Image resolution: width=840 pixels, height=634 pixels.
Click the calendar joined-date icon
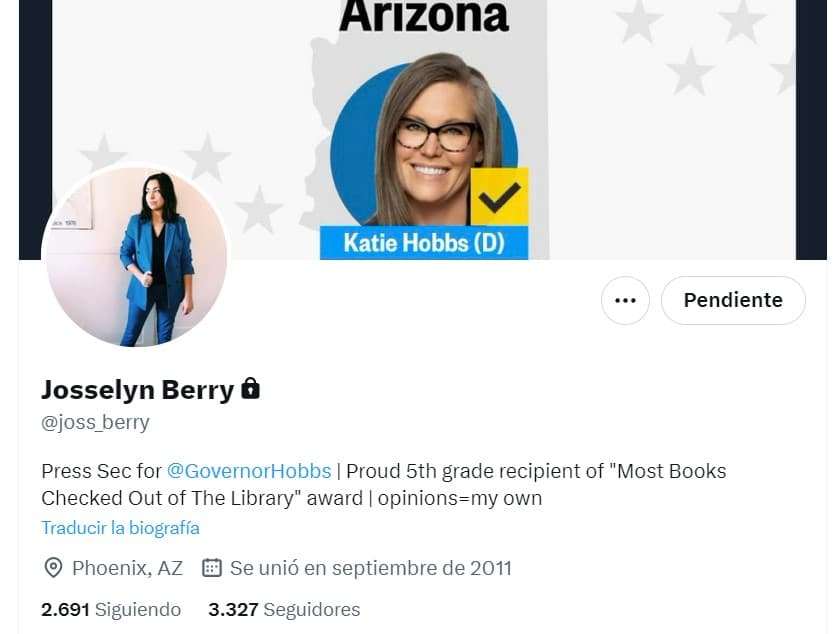(x=212, y=568)
